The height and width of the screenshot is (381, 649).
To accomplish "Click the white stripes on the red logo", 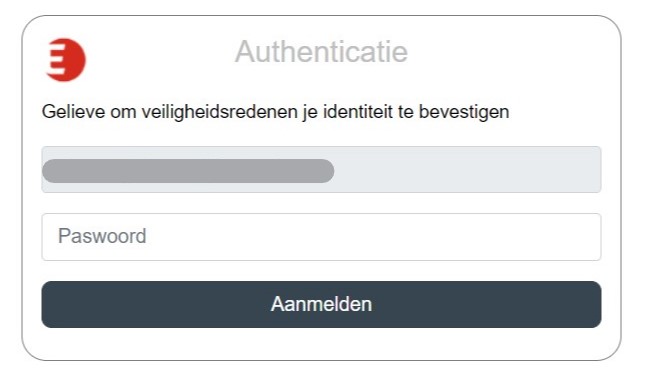I will [56, 60].
